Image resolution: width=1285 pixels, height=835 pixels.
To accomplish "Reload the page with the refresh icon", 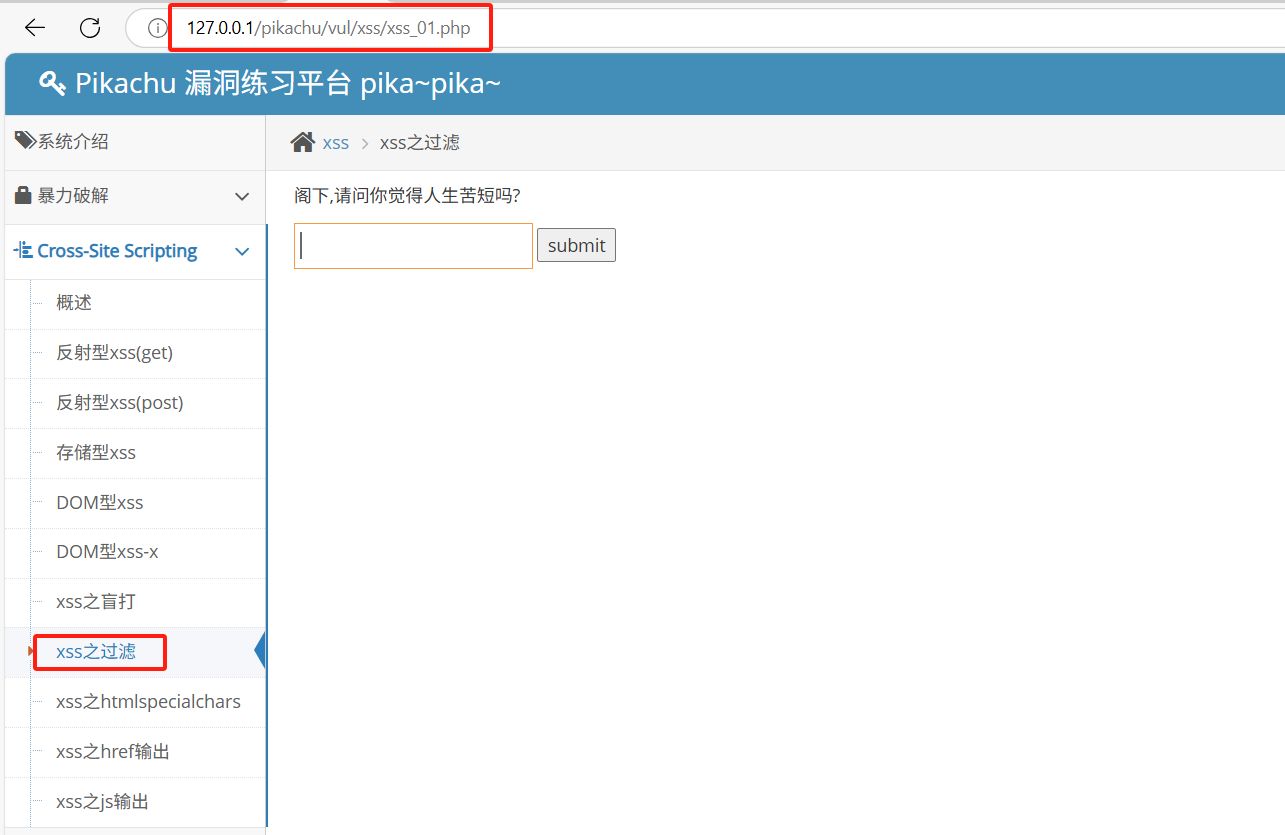I will (90, 28).
